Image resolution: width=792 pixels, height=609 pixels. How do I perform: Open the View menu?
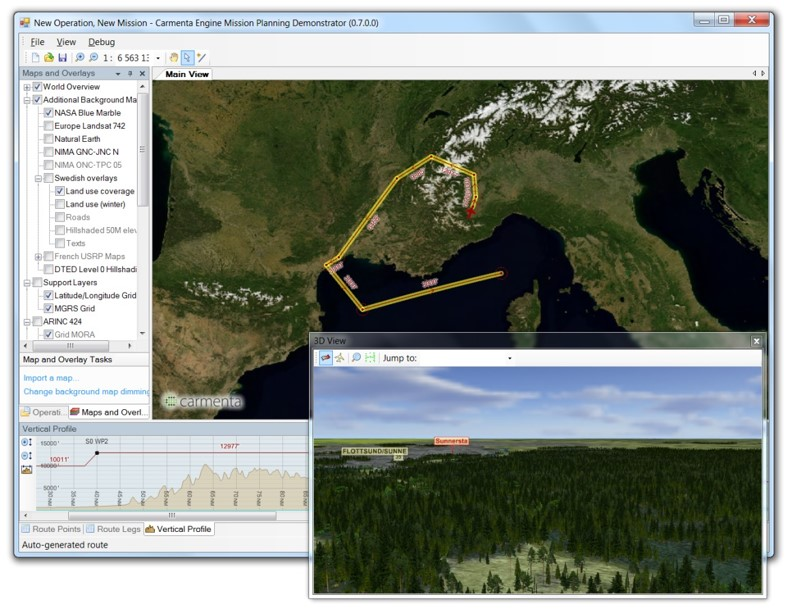pyautogui.click(x=66, y=42)
